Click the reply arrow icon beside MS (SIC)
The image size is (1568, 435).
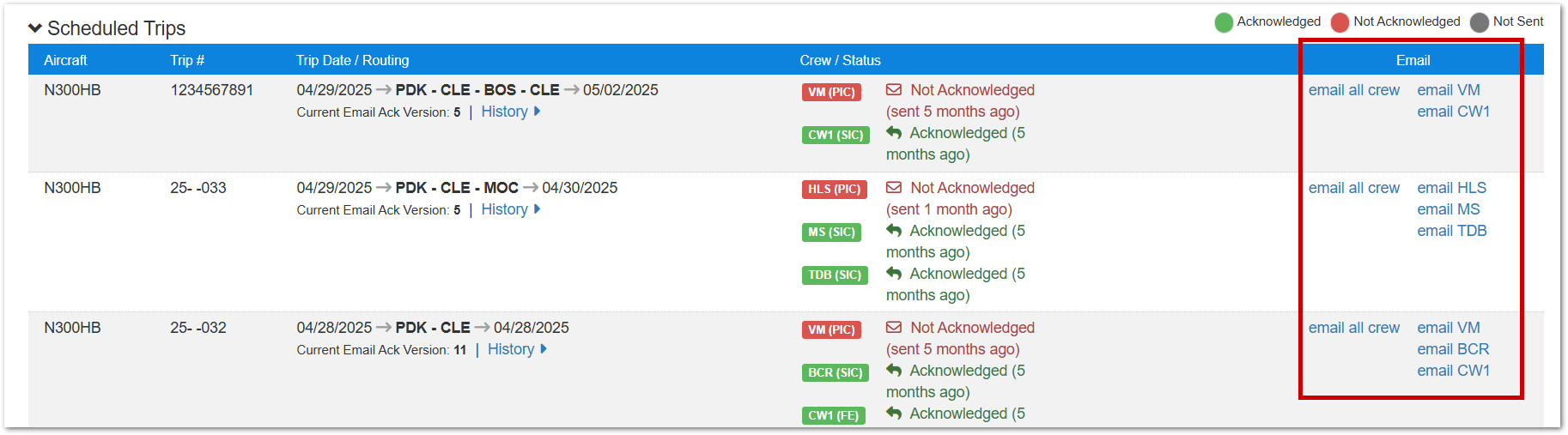(x=894, y=231)
